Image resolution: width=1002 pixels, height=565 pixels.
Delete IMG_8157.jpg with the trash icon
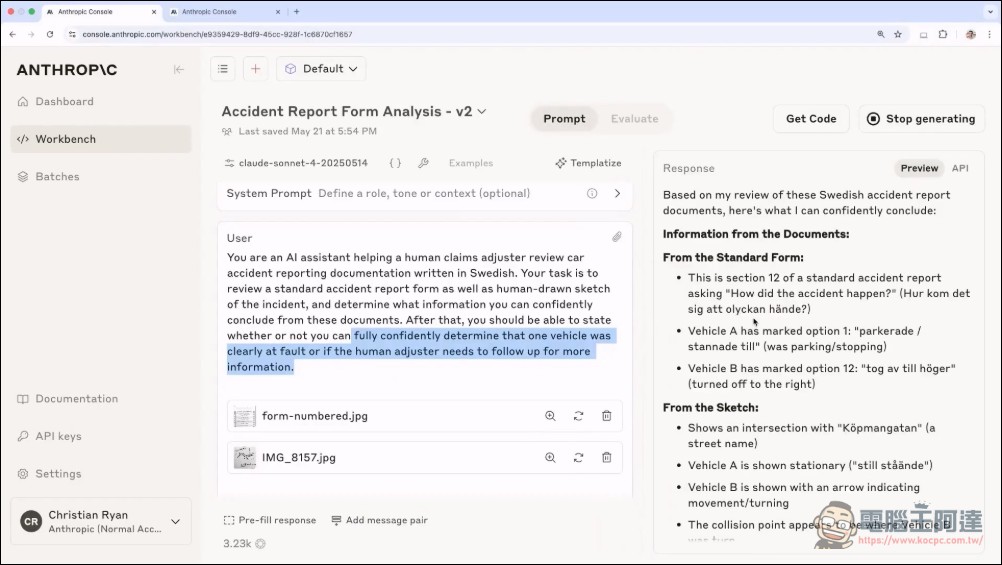[x=606, y=458]
